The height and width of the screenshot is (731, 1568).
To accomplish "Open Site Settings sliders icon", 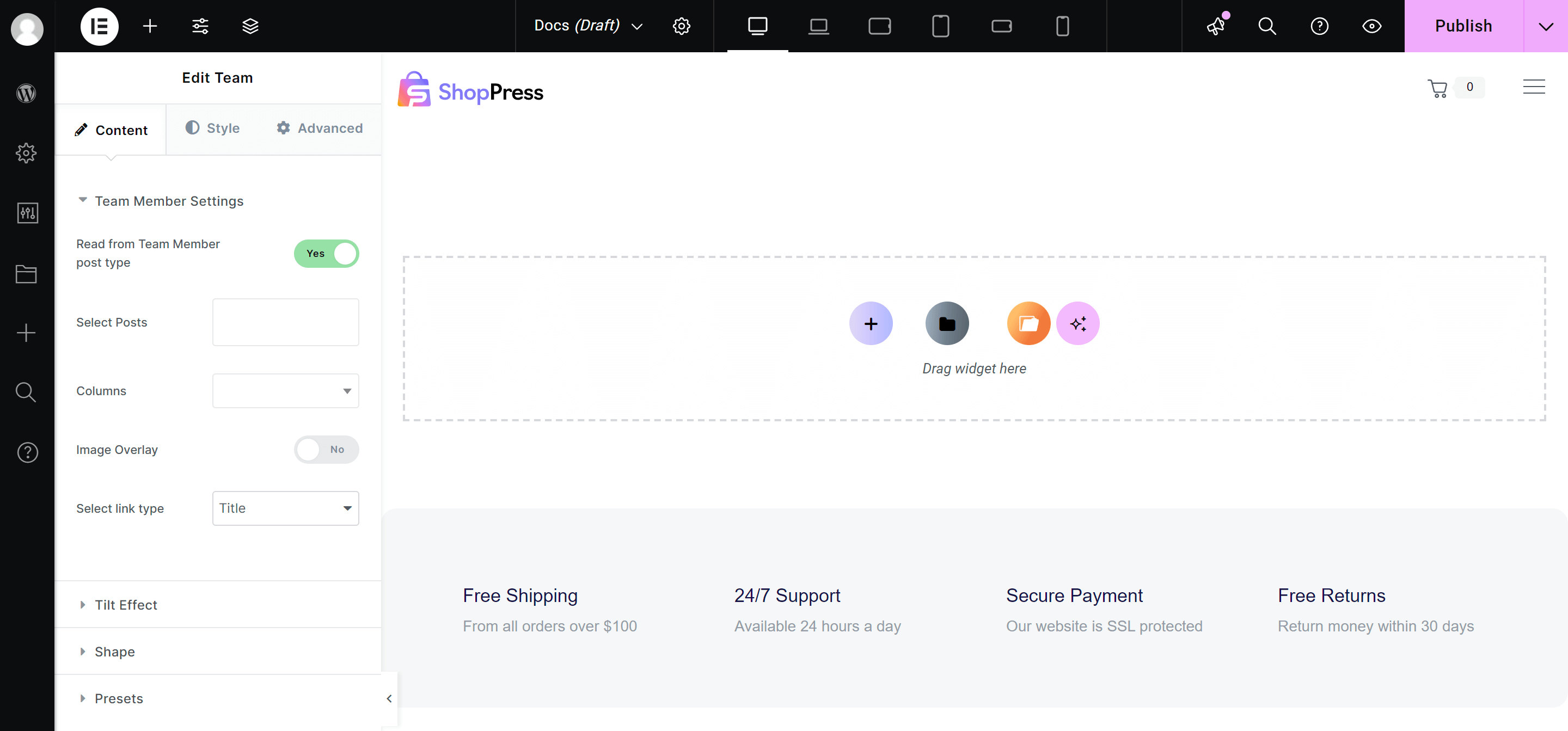I will (200, 26).
